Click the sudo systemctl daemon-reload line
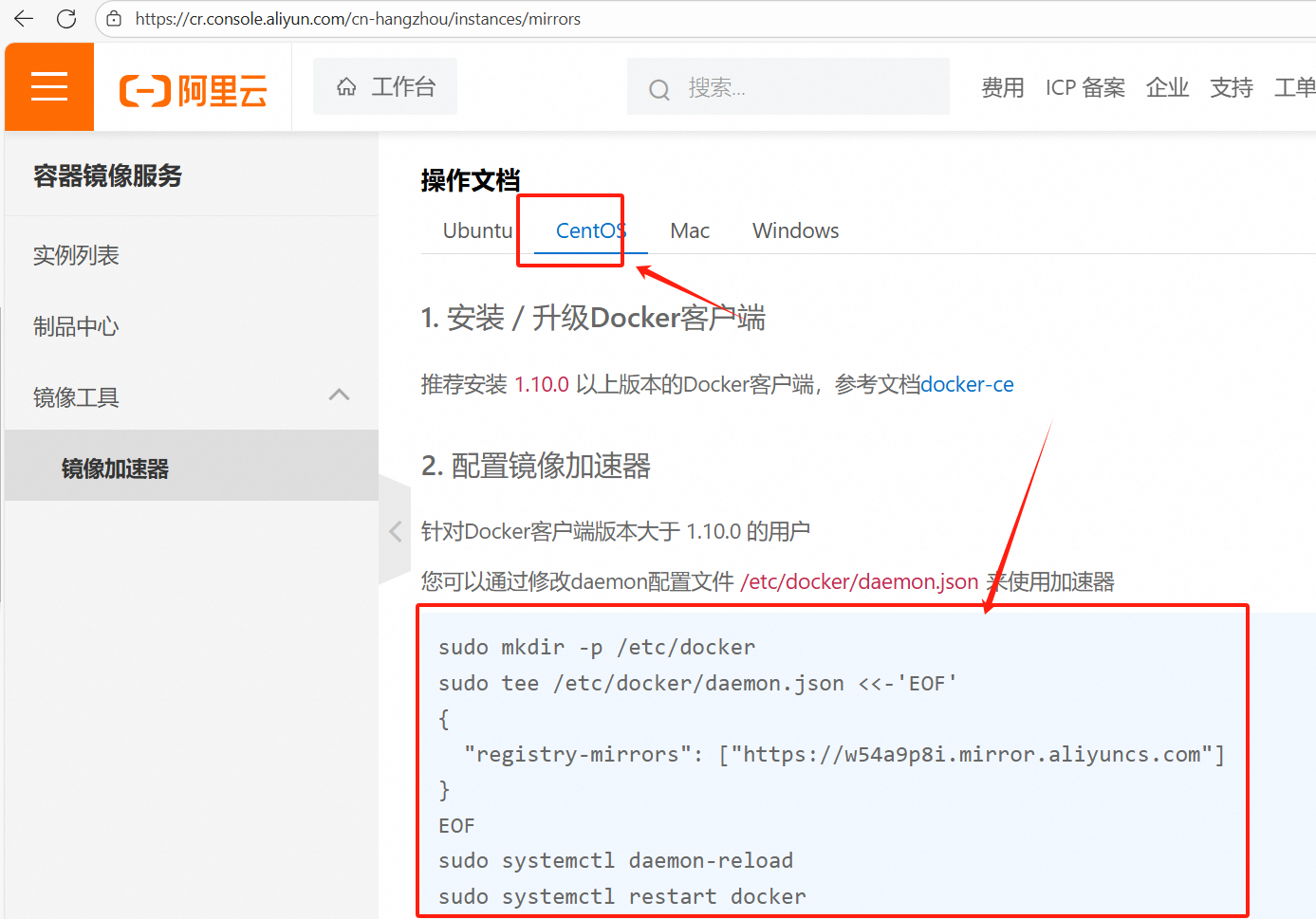Screen dimensions: 1316x919 tap(616, 860)
